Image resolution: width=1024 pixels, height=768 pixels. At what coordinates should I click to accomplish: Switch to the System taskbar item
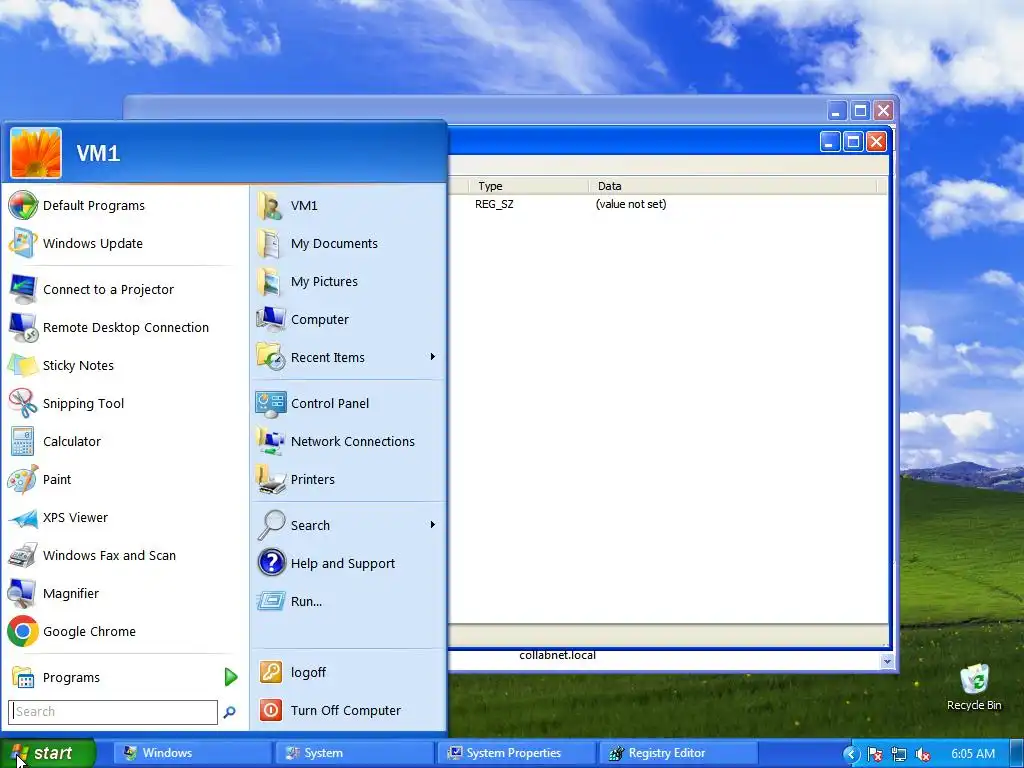coord(355,753)
